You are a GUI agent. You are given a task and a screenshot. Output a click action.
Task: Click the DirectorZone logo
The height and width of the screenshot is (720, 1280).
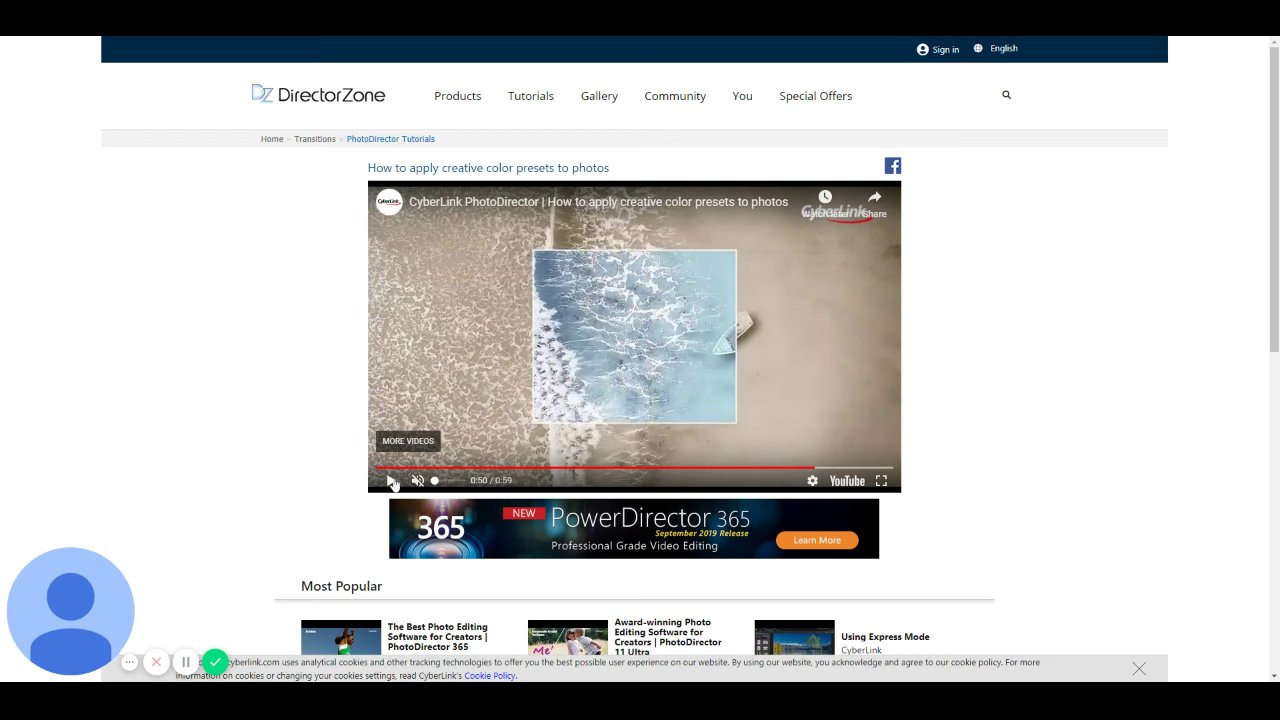click(318, 95)
